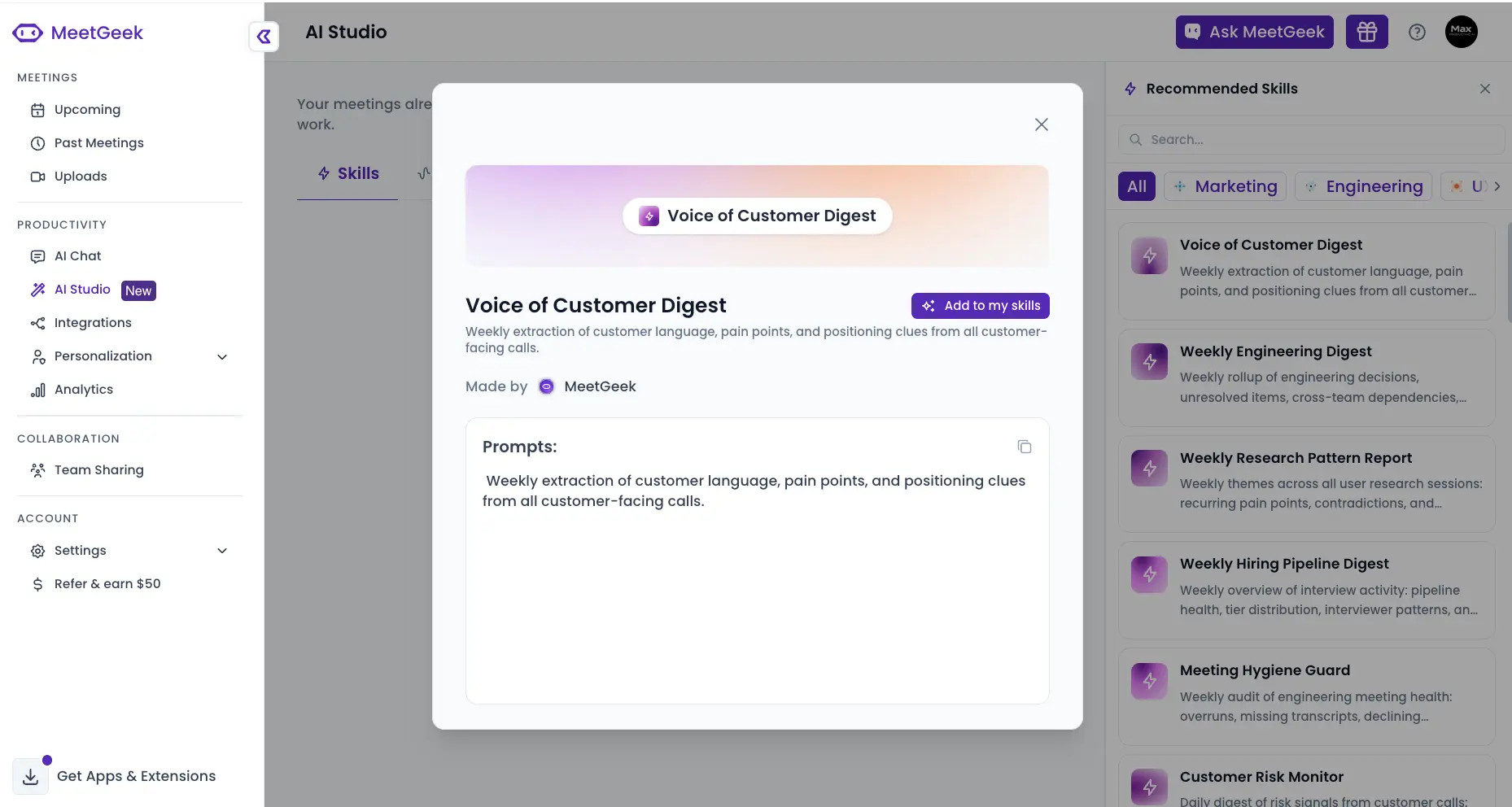Filter skills by Marketing

point(1225,186)
